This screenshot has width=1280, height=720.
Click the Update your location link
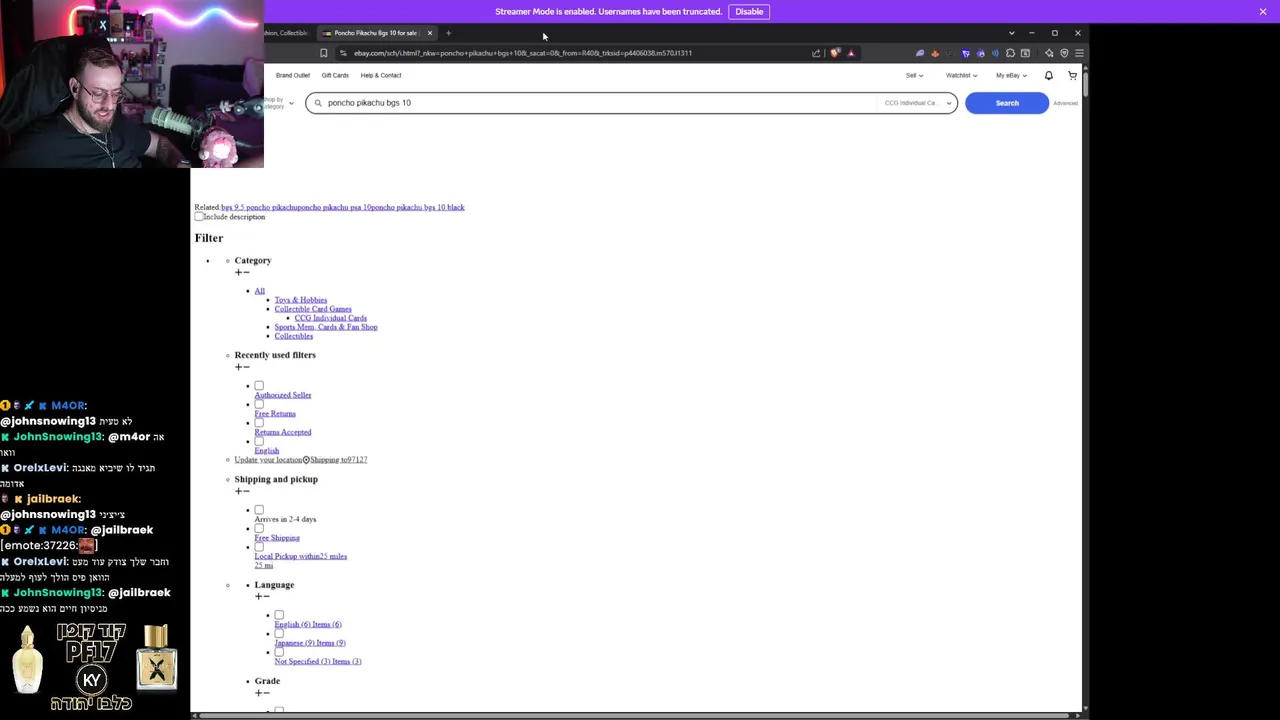click(x=267, y=460)
